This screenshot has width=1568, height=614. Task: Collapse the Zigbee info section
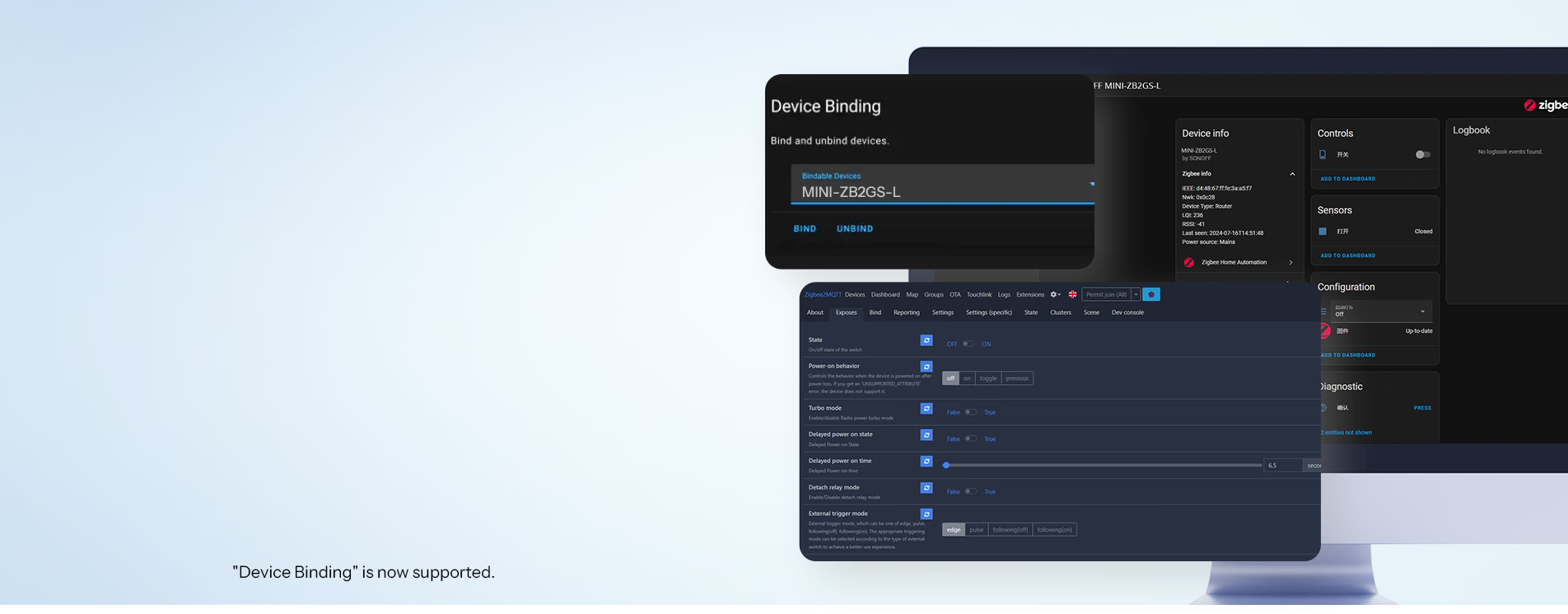coord(1292,174)
